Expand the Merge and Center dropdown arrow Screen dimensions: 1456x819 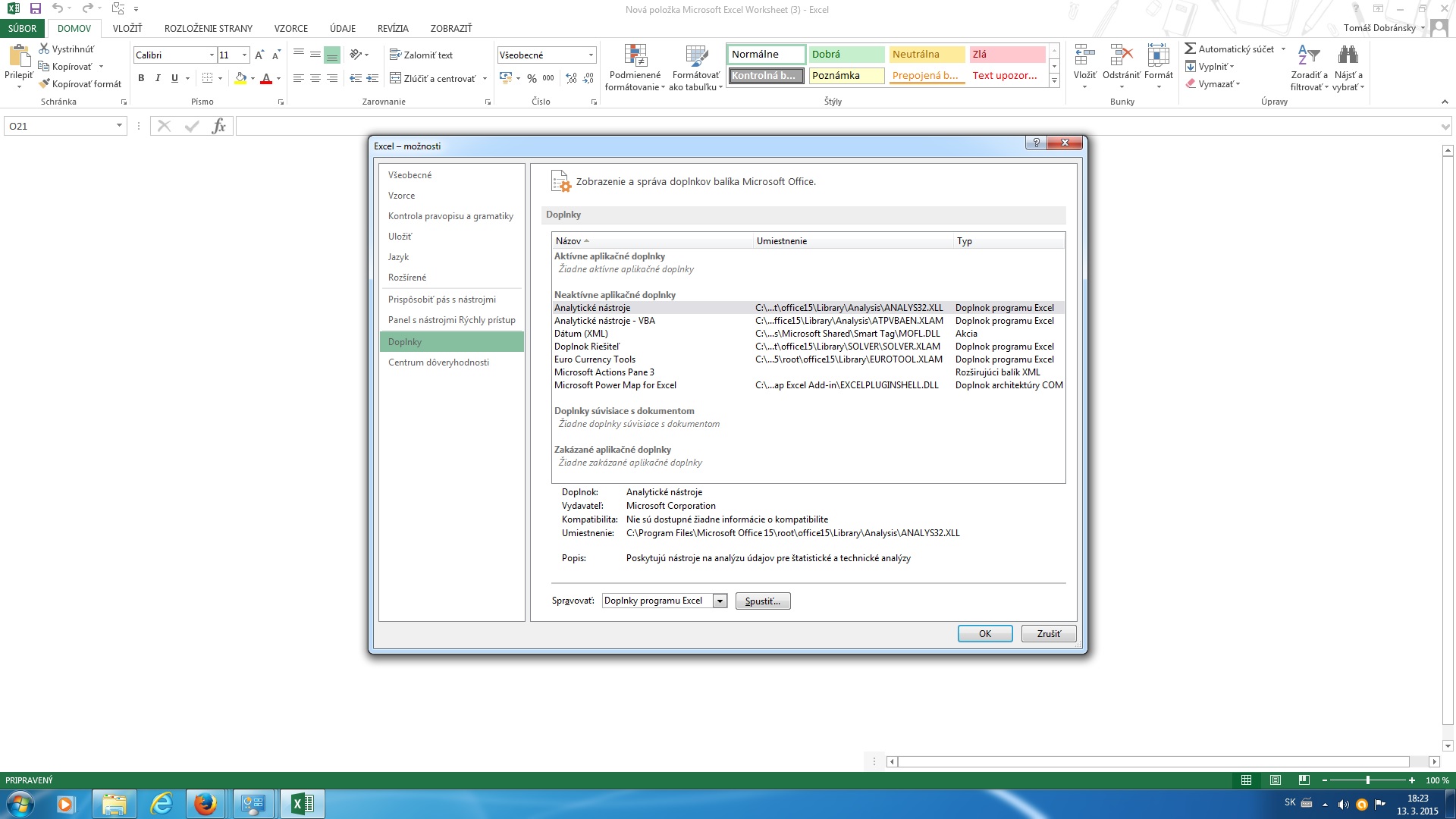pos(485,78)
